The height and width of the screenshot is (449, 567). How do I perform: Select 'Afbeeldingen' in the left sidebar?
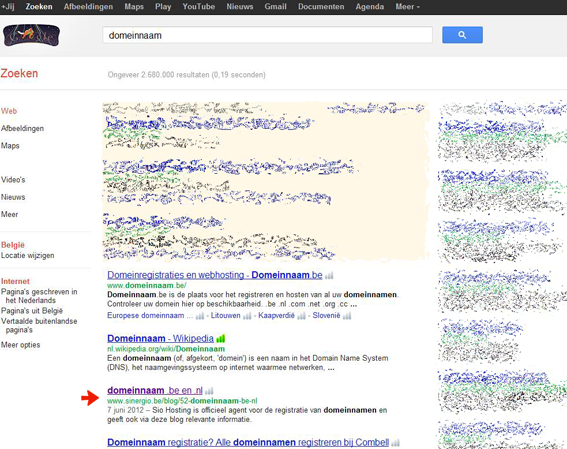22,128
